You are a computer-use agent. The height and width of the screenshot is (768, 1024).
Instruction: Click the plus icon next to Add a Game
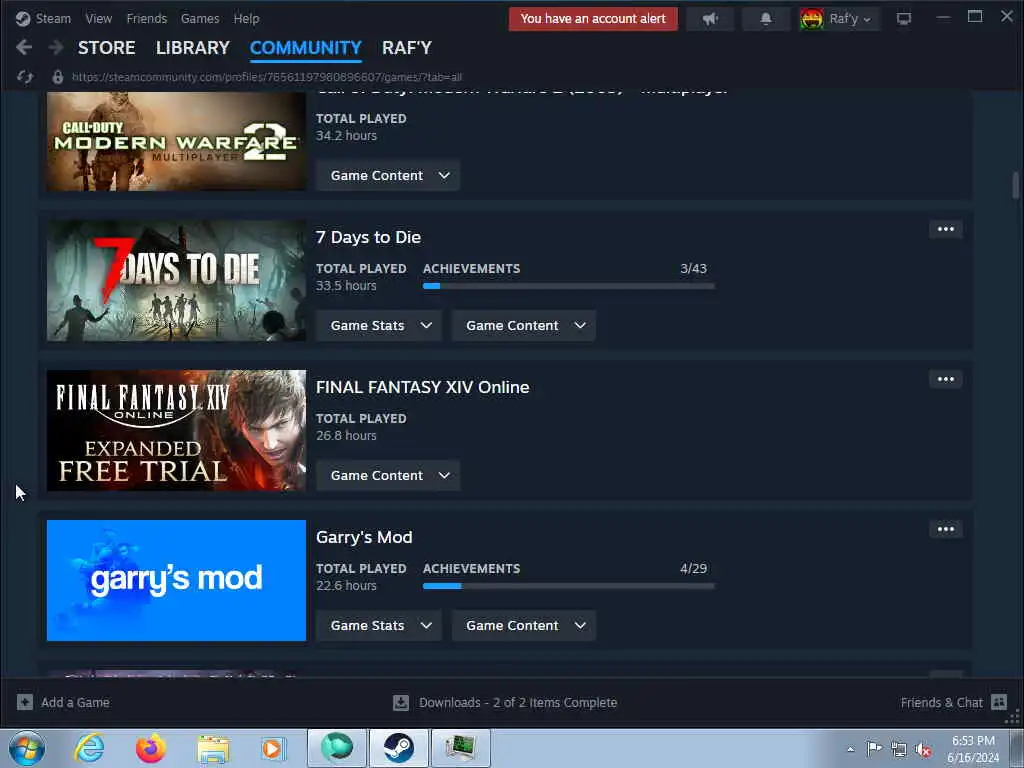click(25, 702)
